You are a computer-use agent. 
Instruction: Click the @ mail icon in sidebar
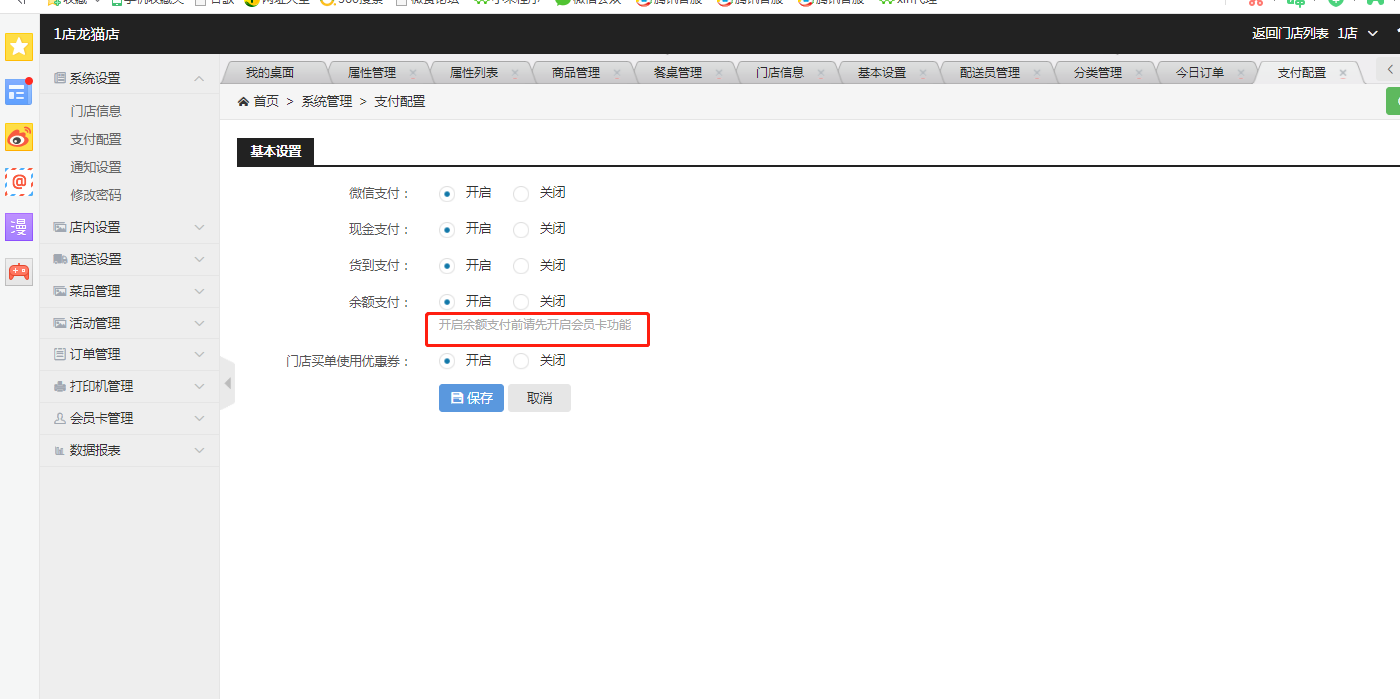tap(19, 182)
